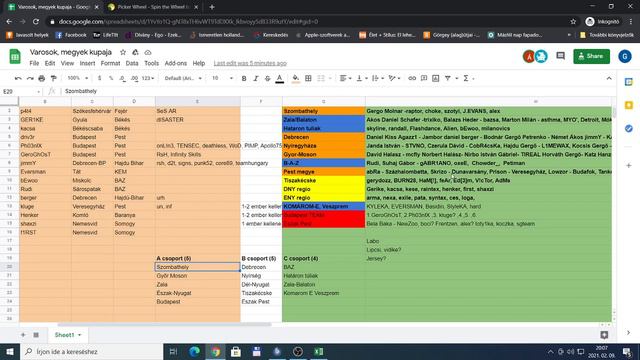Click the Redo toolbar icon
This screenshot has width=640, height=360.
(x=30, y=78)
